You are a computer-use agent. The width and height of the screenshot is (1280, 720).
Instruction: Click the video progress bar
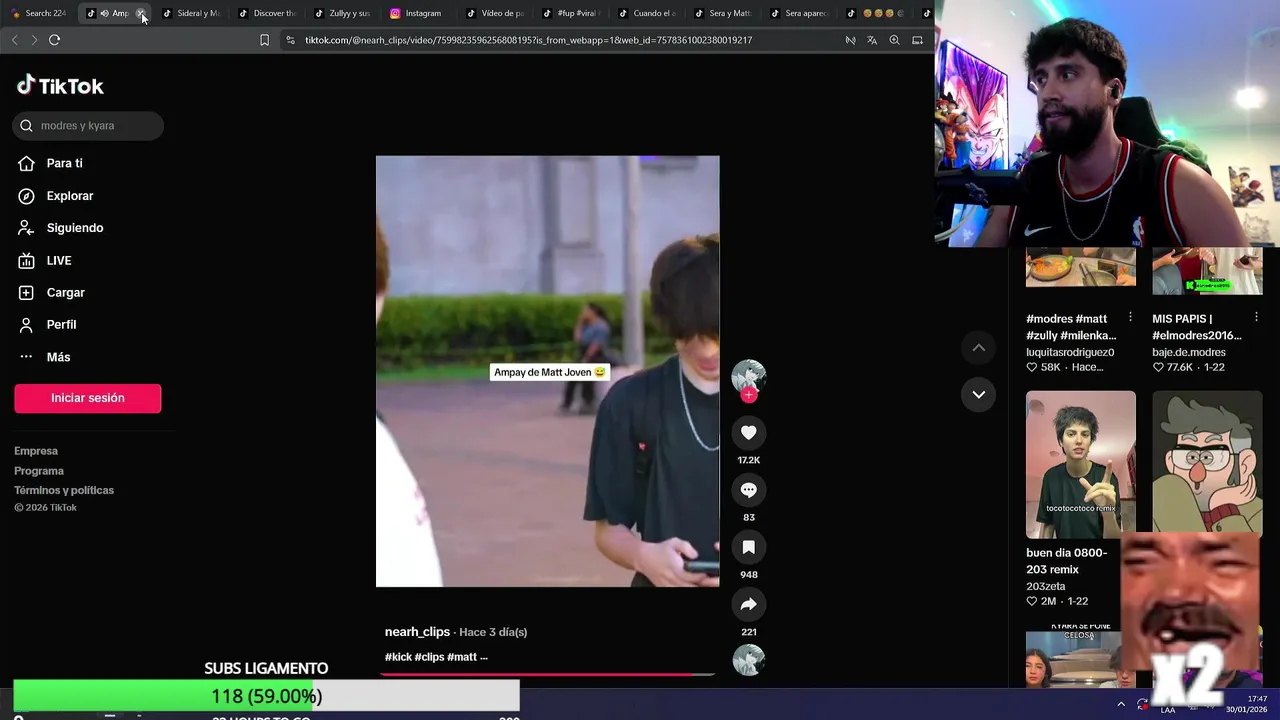(547, 674)
